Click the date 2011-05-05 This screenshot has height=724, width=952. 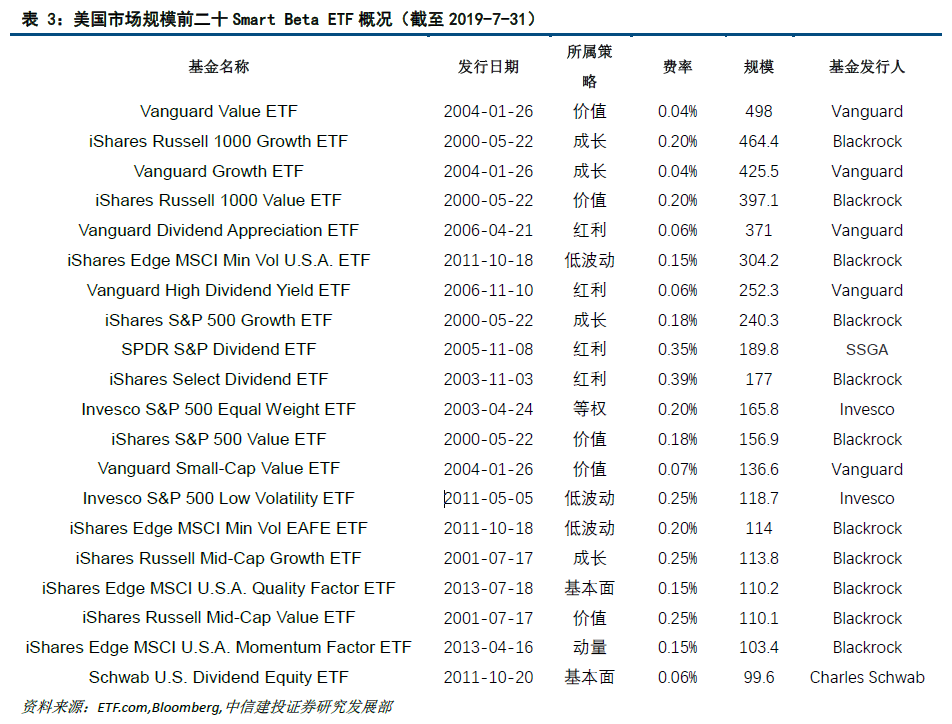(x=488, y=498)
